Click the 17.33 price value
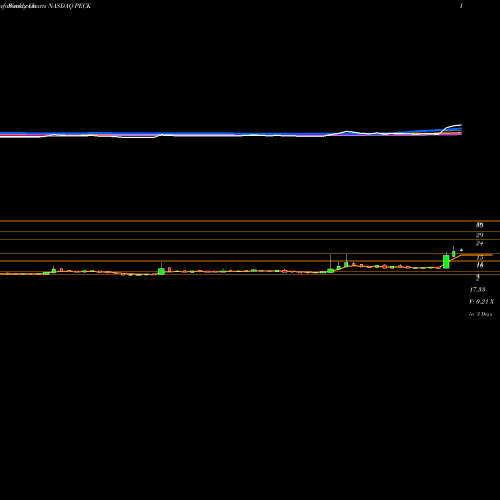Viewport: 500px width, 500px height. point(477,290)
